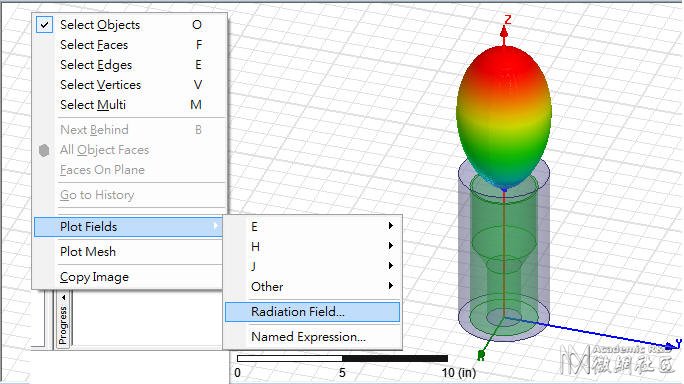Image resolution: width=684 pixels, height=384 pixels.
Task: Expand the Plot Fields submenu arrow
Action: coord(215,226)
